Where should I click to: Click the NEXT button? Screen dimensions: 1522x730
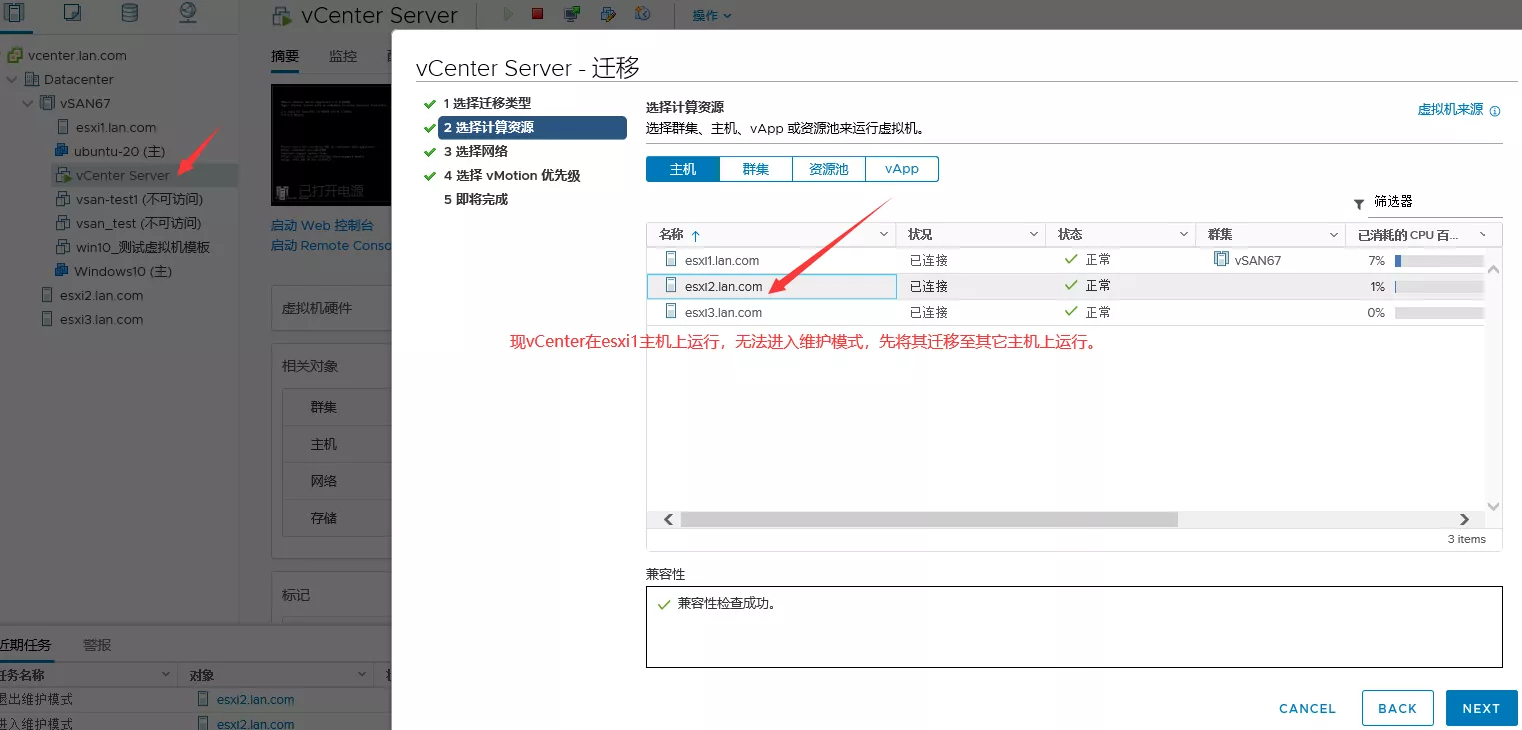tap(1481, 708)
